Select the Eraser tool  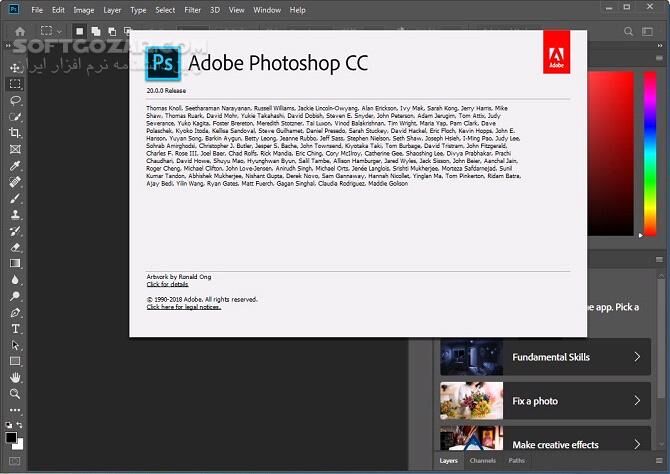coord(15,247)
